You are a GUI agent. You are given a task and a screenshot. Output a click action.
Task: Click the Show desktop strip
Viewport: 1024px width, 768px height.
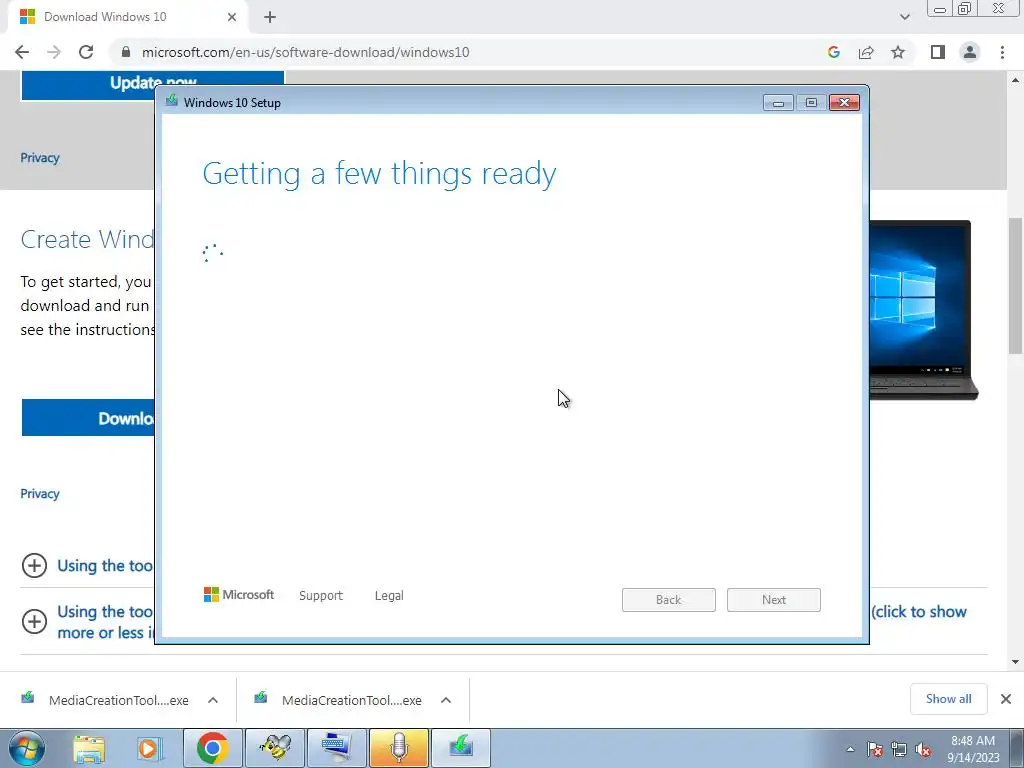point(1019,748)
